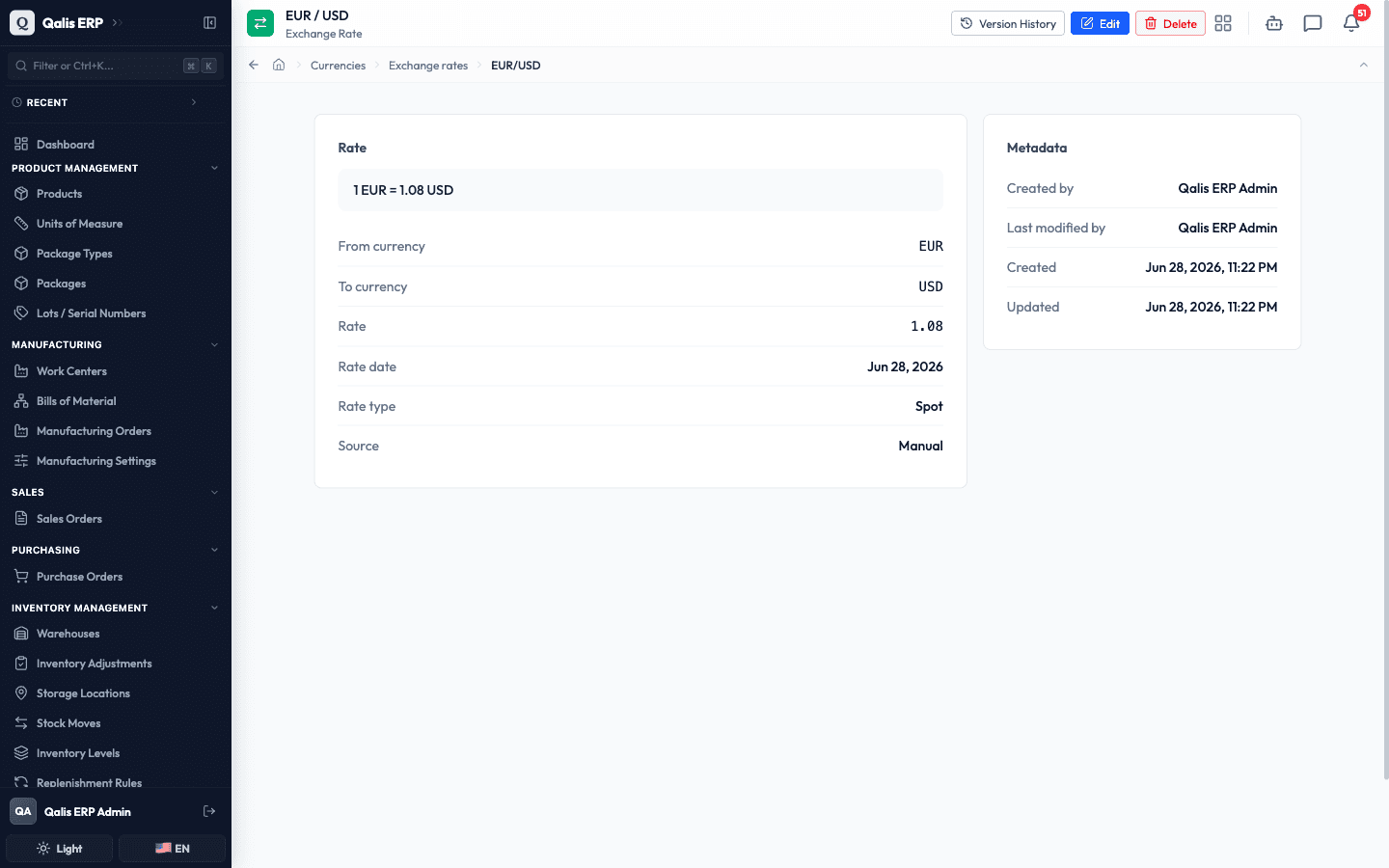Open Version History
Screen dimensions: 1389x868
tap(1008, 23)
